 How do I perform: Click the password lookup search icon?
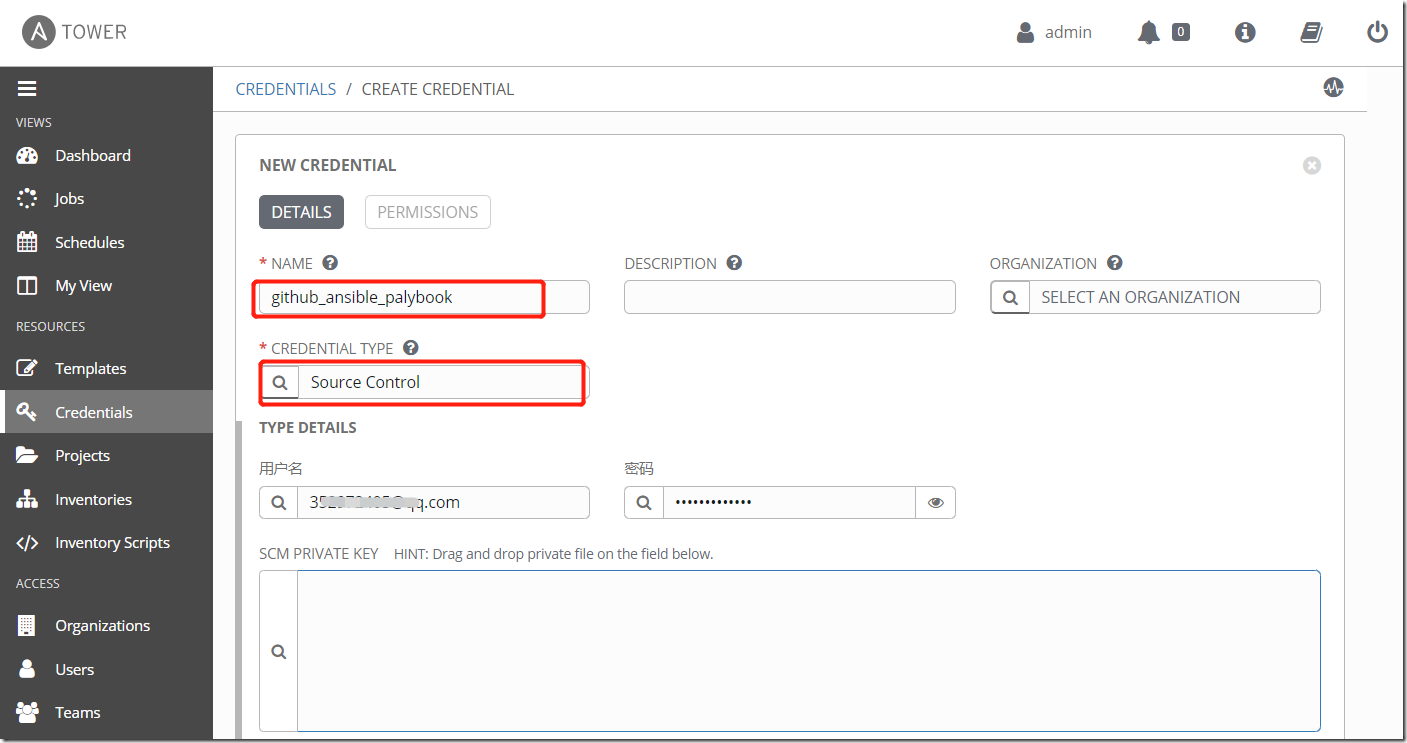pyautogui.click(x=644, y=502)
